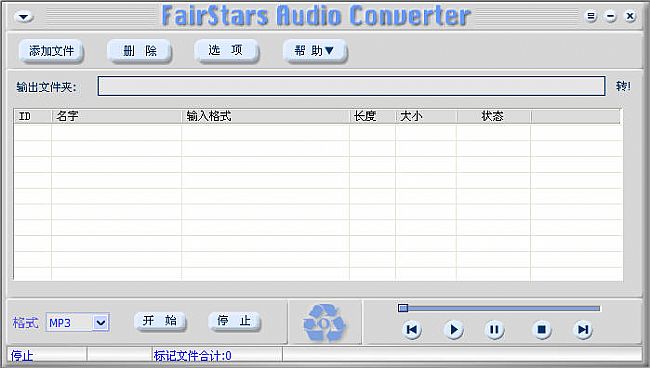The image size is (650, 368).
Task: Sort by the 大小 size column header
Action: 426,116
